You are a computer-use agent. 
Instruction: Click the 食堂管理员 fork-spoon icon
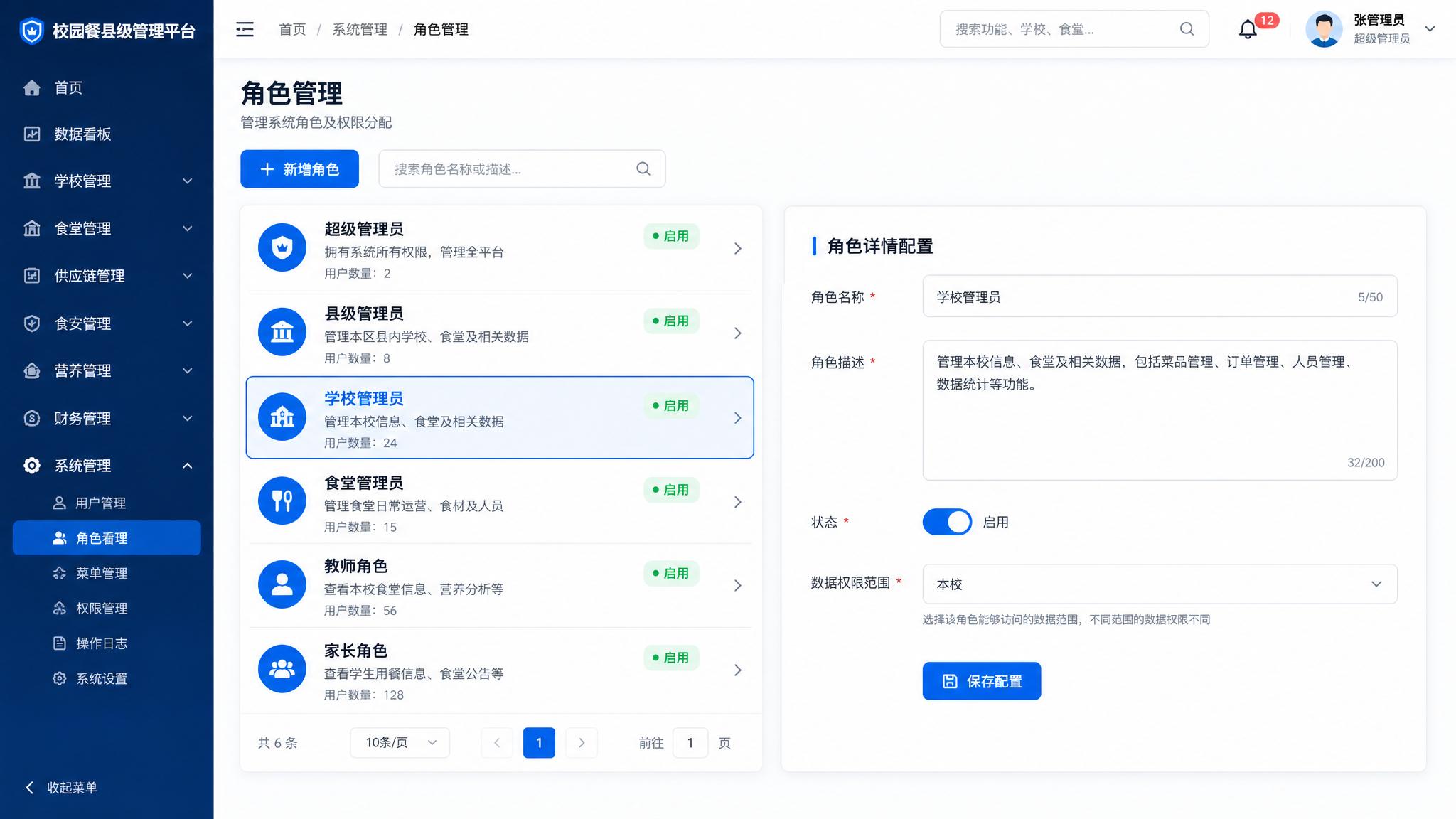tap(282, 500)
